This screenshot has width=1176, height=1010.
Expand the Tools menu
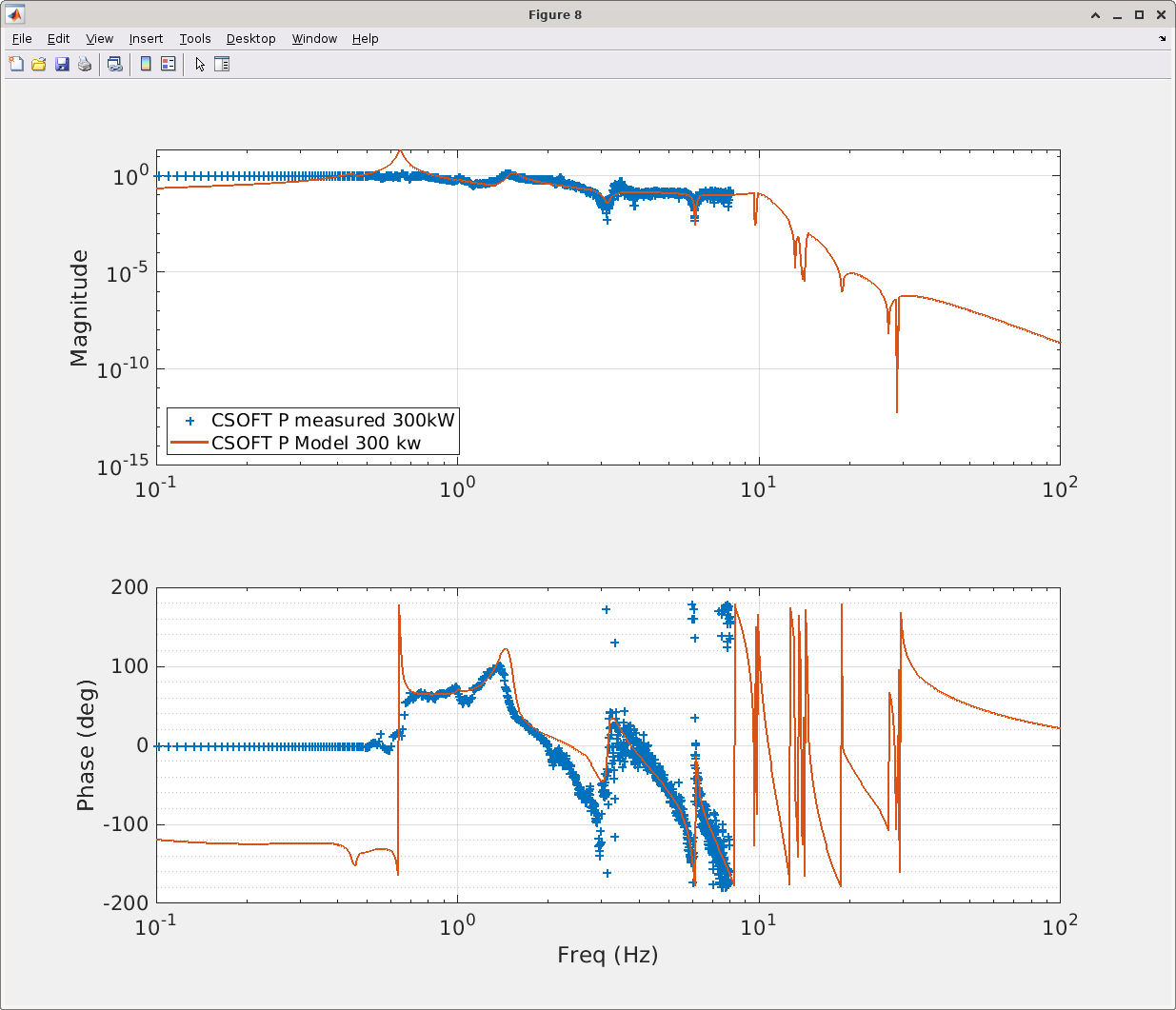click(195, 39)
